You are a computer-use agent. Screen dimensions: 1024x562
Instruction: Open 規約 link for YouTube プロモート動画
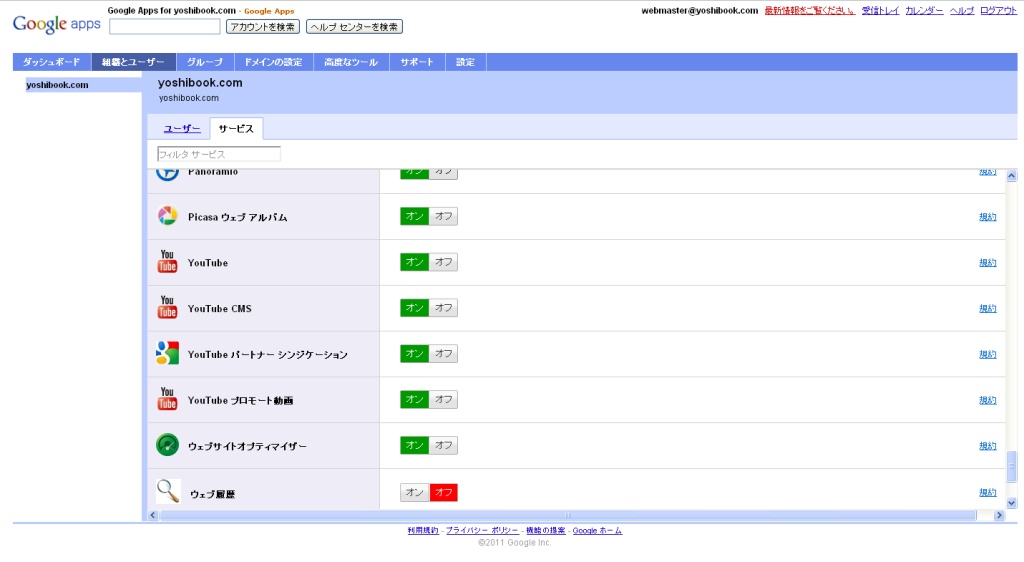click(x=987, y=400)
